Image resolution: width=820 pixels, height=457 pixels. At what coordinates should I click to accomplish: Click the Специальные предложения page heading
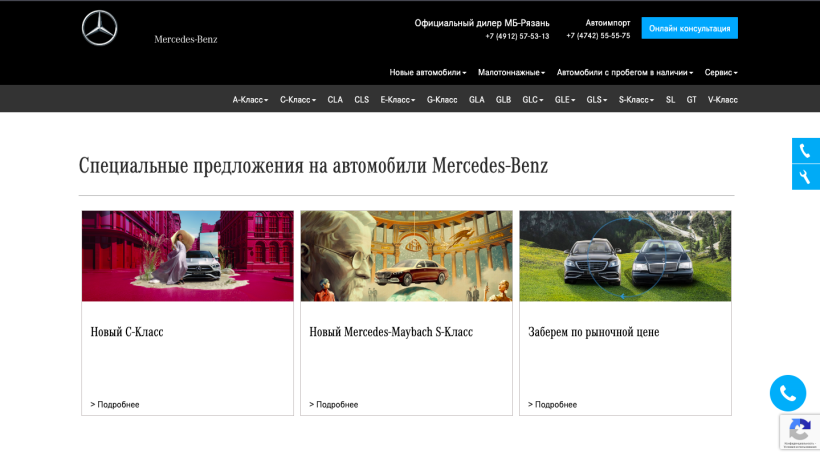[313, 166]
